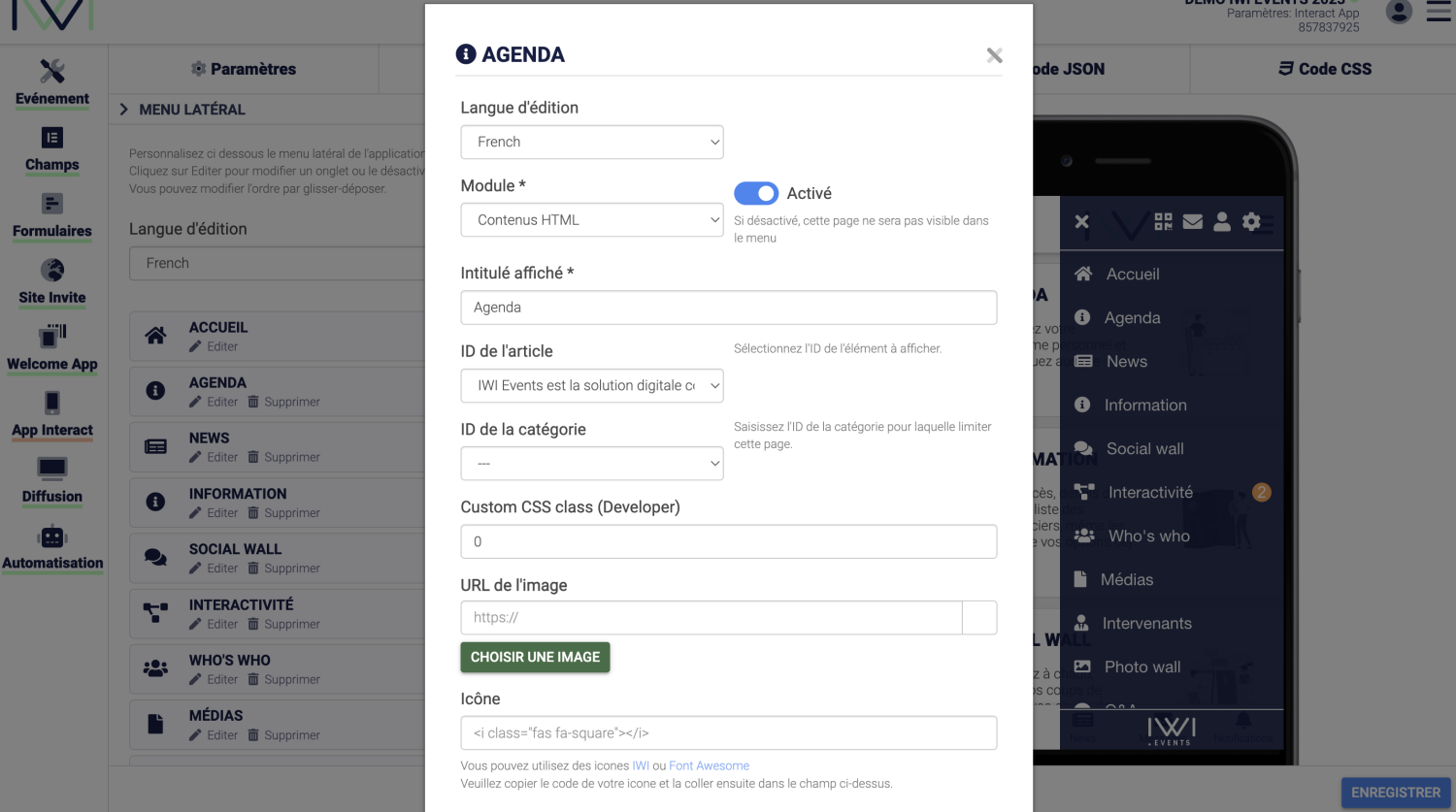Click Editer under Social Wall
Image resolution: width=1456 pixels, height=812 pixels.
pos(214,568)
